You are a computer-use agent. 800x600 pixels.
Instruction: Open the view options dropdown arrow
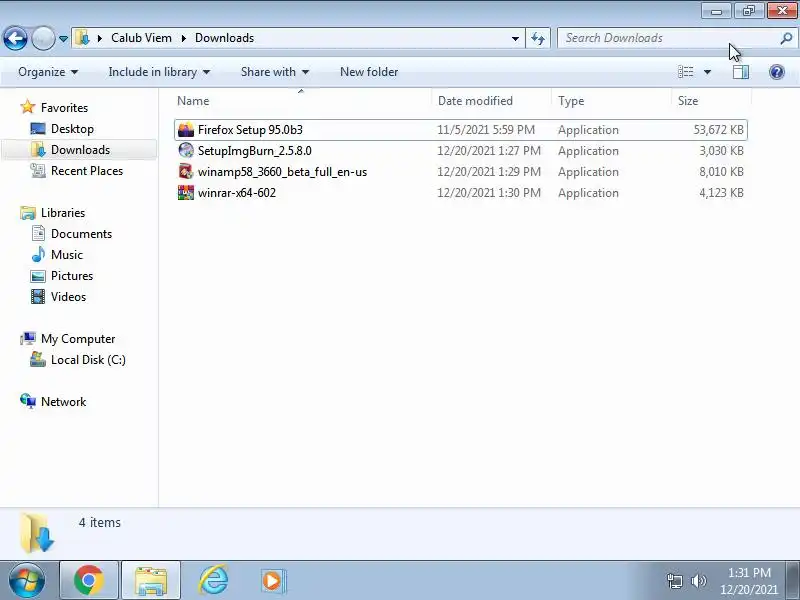707,72
